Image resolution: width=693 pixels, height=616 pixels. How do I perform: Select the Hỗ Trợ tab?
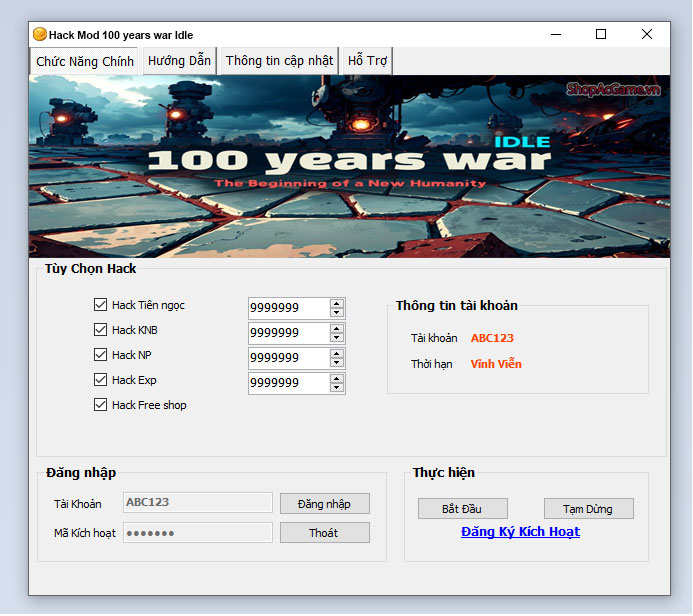(367, 61)
